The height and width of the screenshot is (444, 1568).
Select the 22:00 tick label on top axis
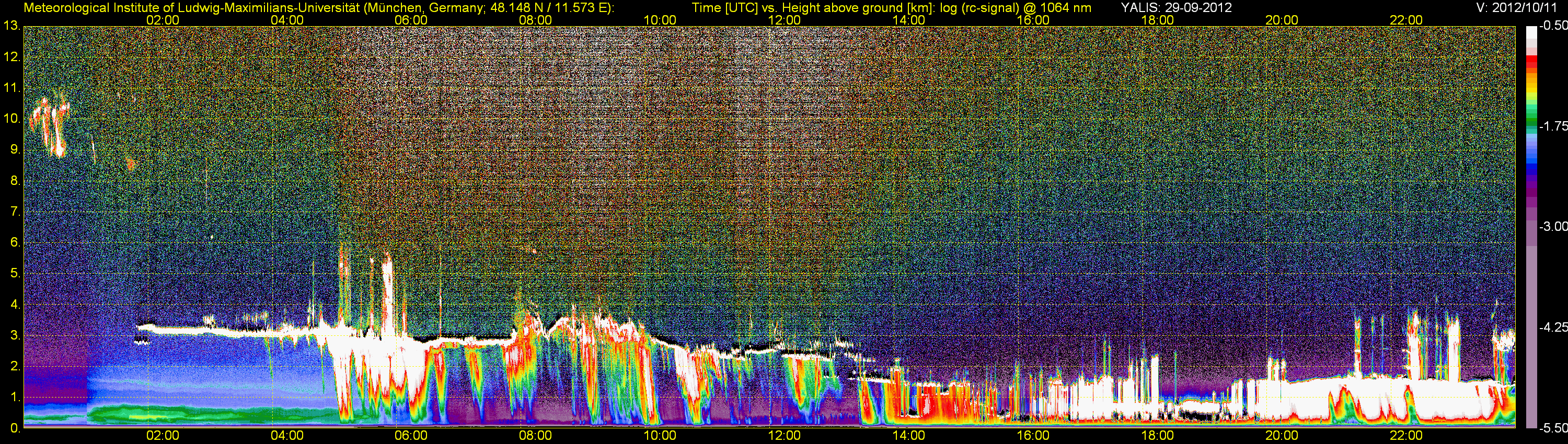1405,20
